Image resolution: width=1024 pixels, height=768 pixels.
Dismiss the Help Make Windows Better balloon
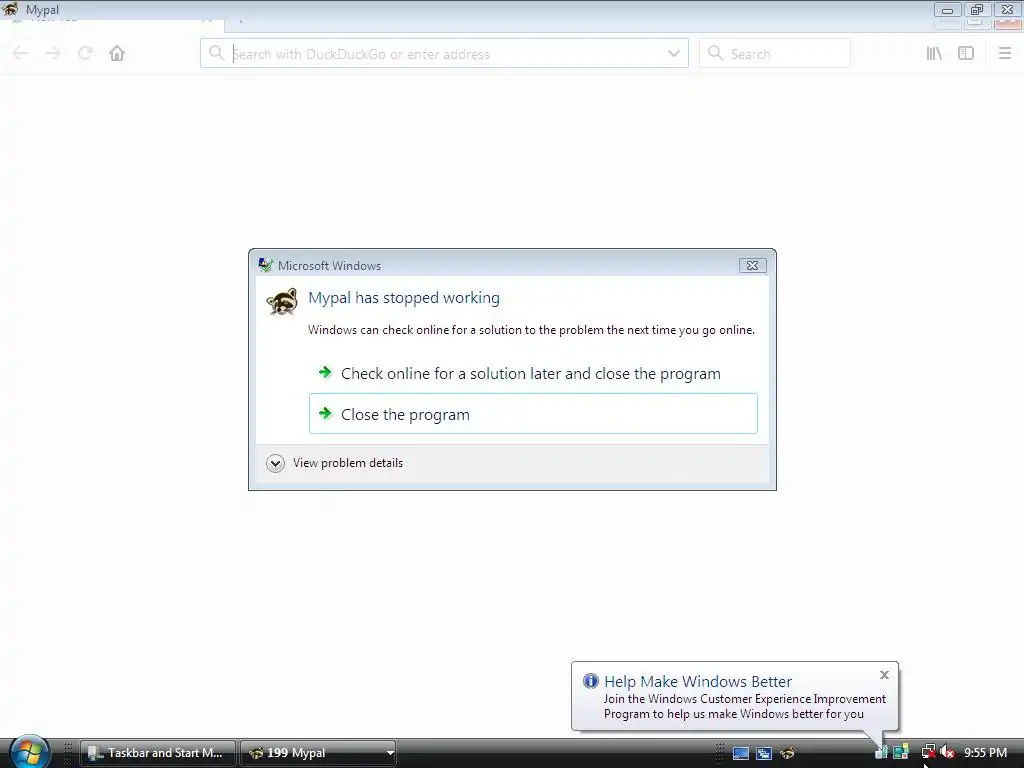pyautogui.click(x=884, y=675)
